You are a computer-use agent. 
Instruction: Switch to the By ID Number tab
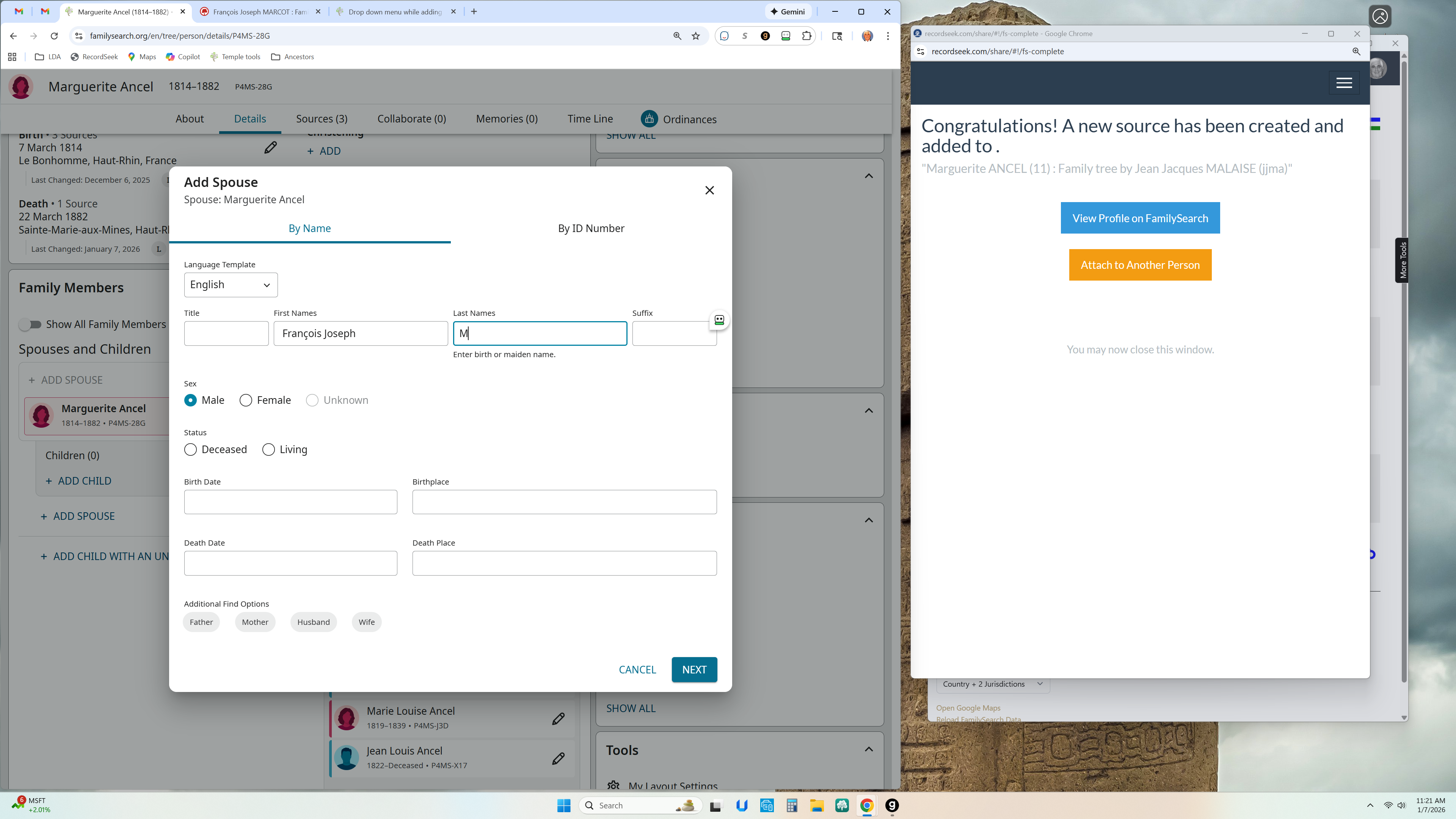tap(591, 228)
